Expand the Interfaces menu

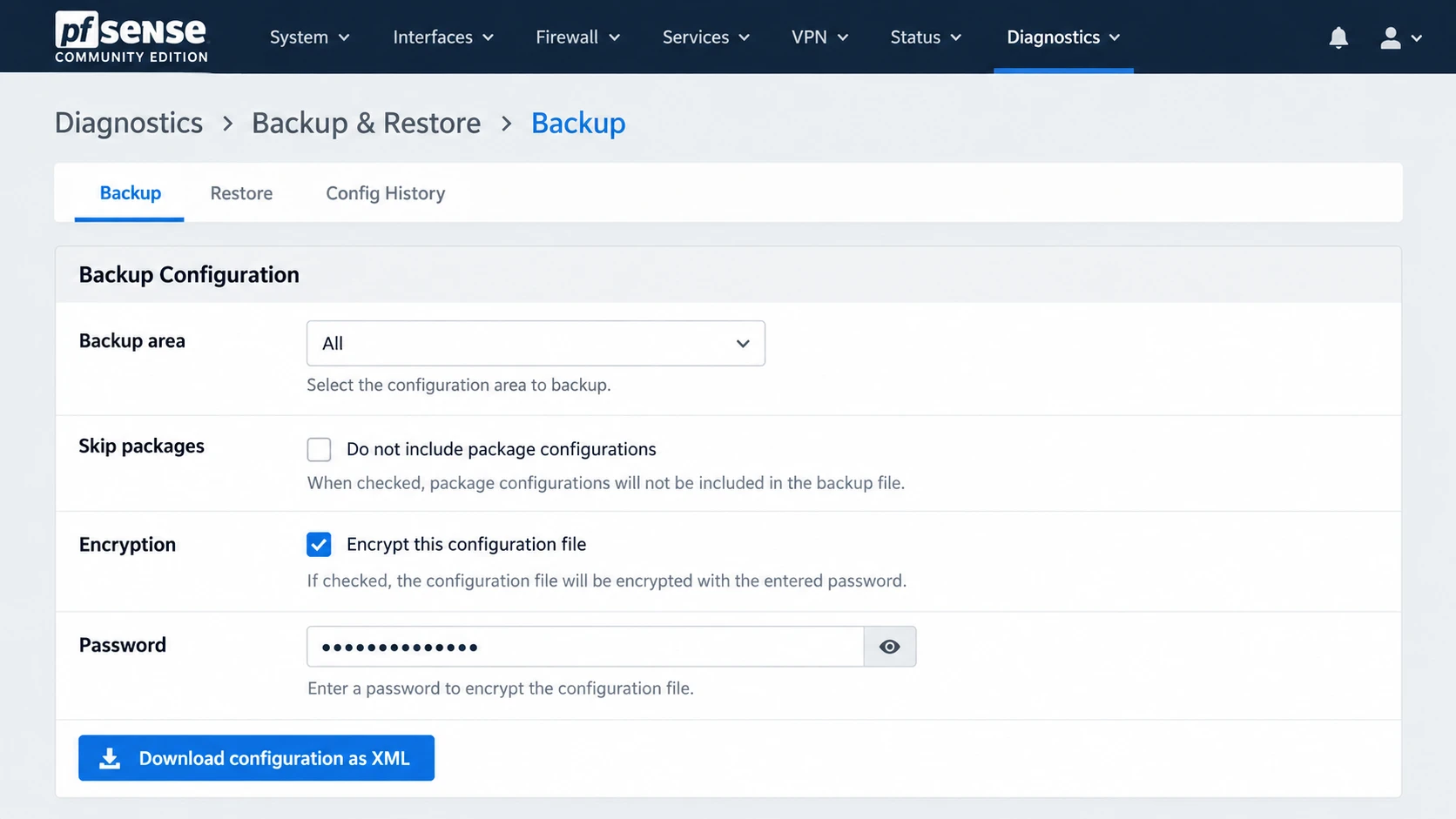[443, 37]
